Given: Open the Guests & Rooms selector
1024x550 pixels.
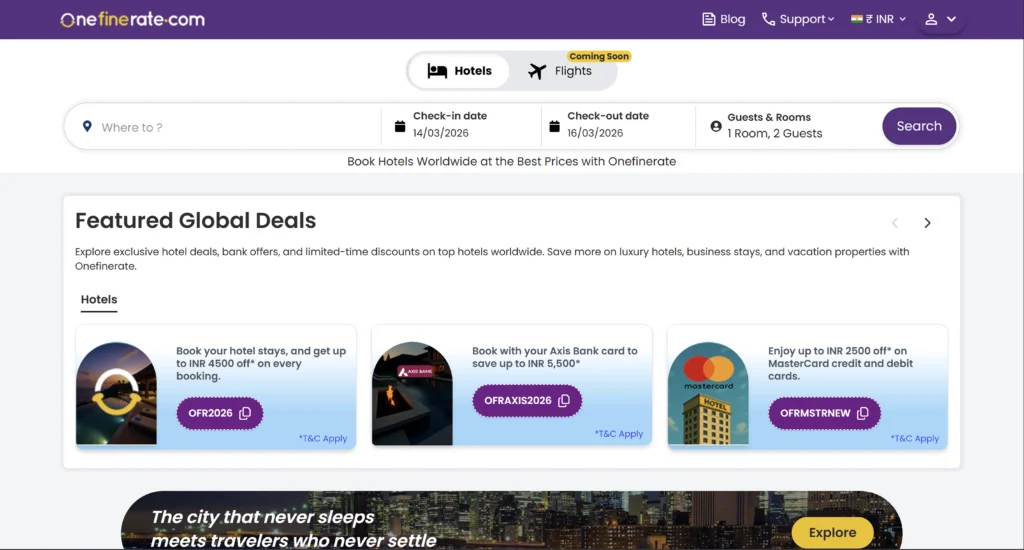Looking at the screenshot, I should [775, 126].
